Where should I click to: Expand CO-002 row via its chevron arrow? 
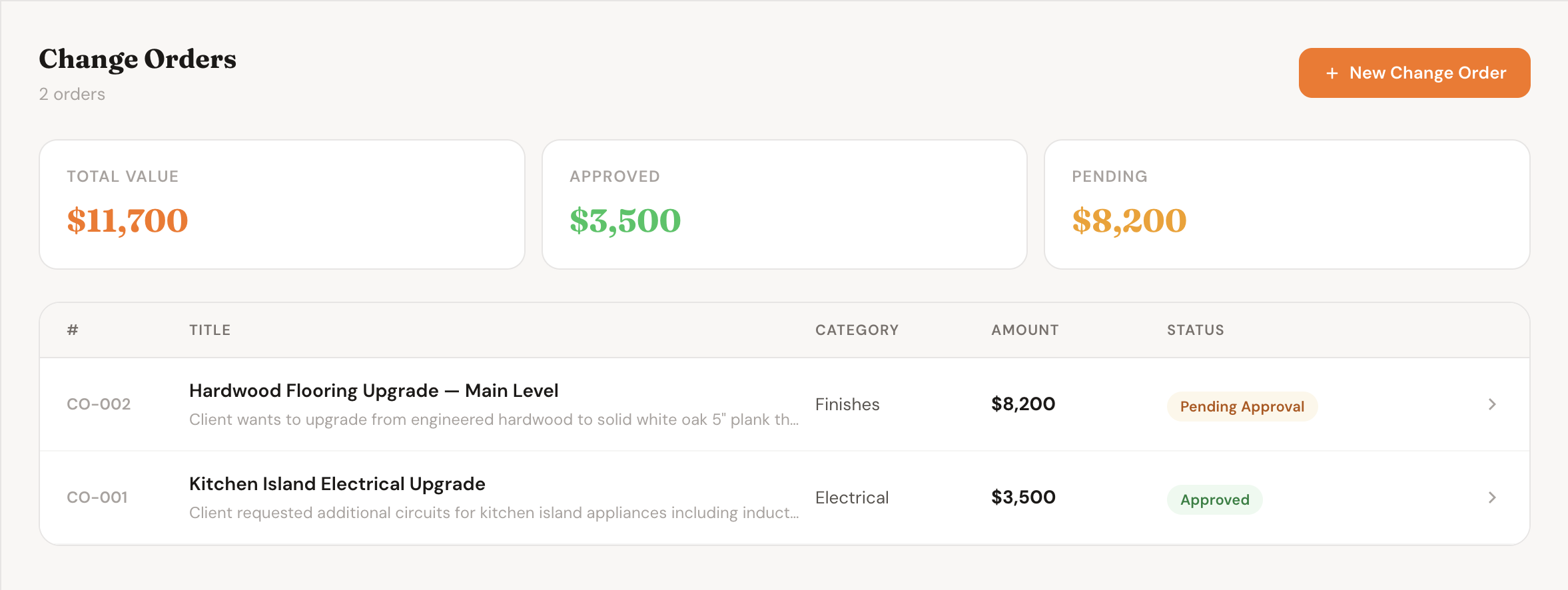click(1491, 404)
